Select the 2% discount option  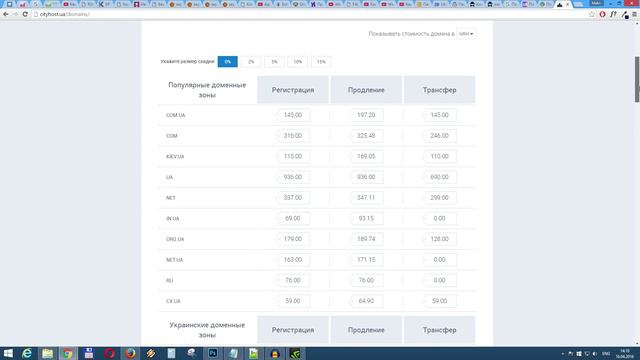251,62
